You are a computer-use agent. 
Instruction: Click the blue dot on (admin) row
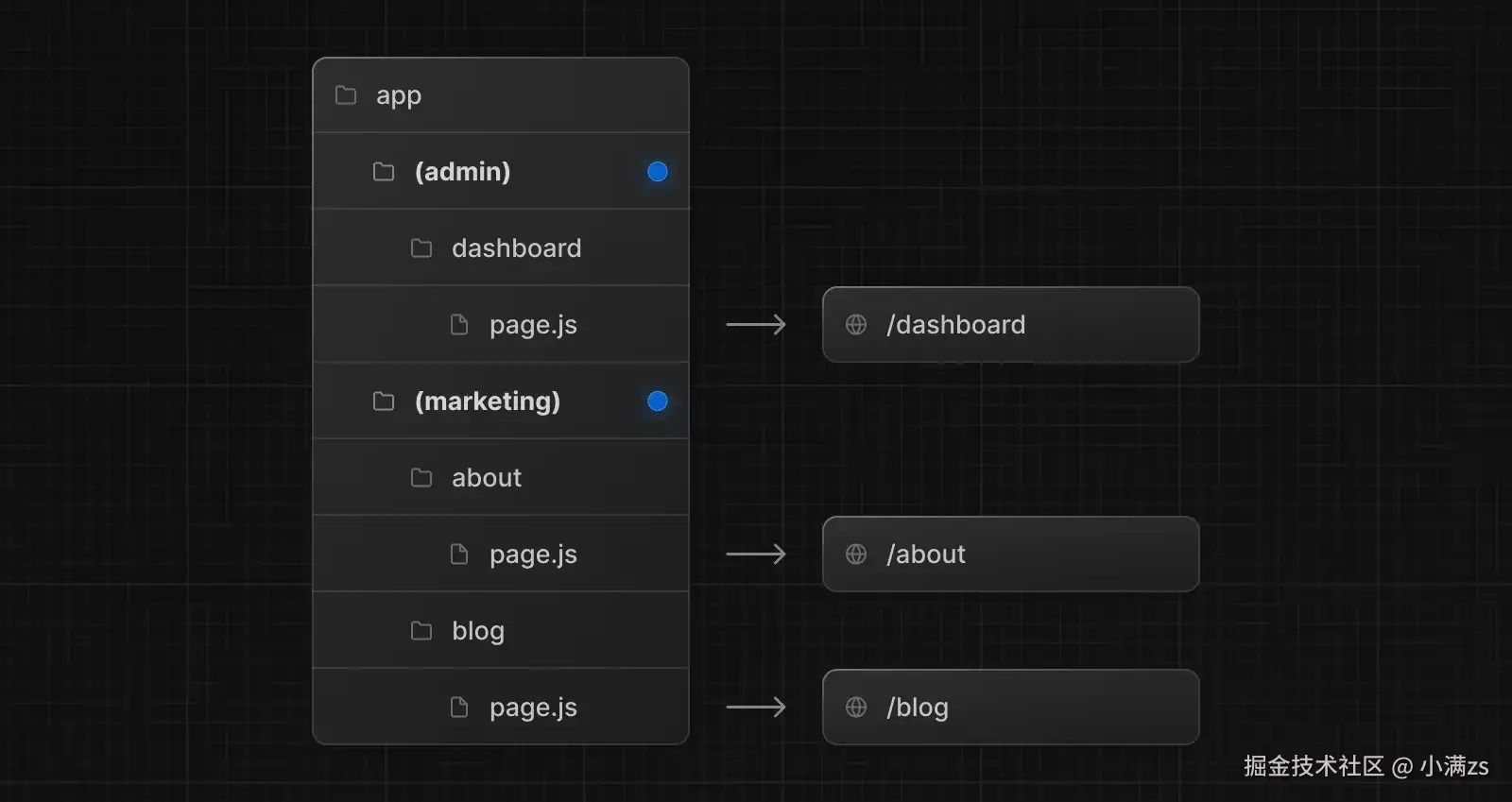pos(658,172)
